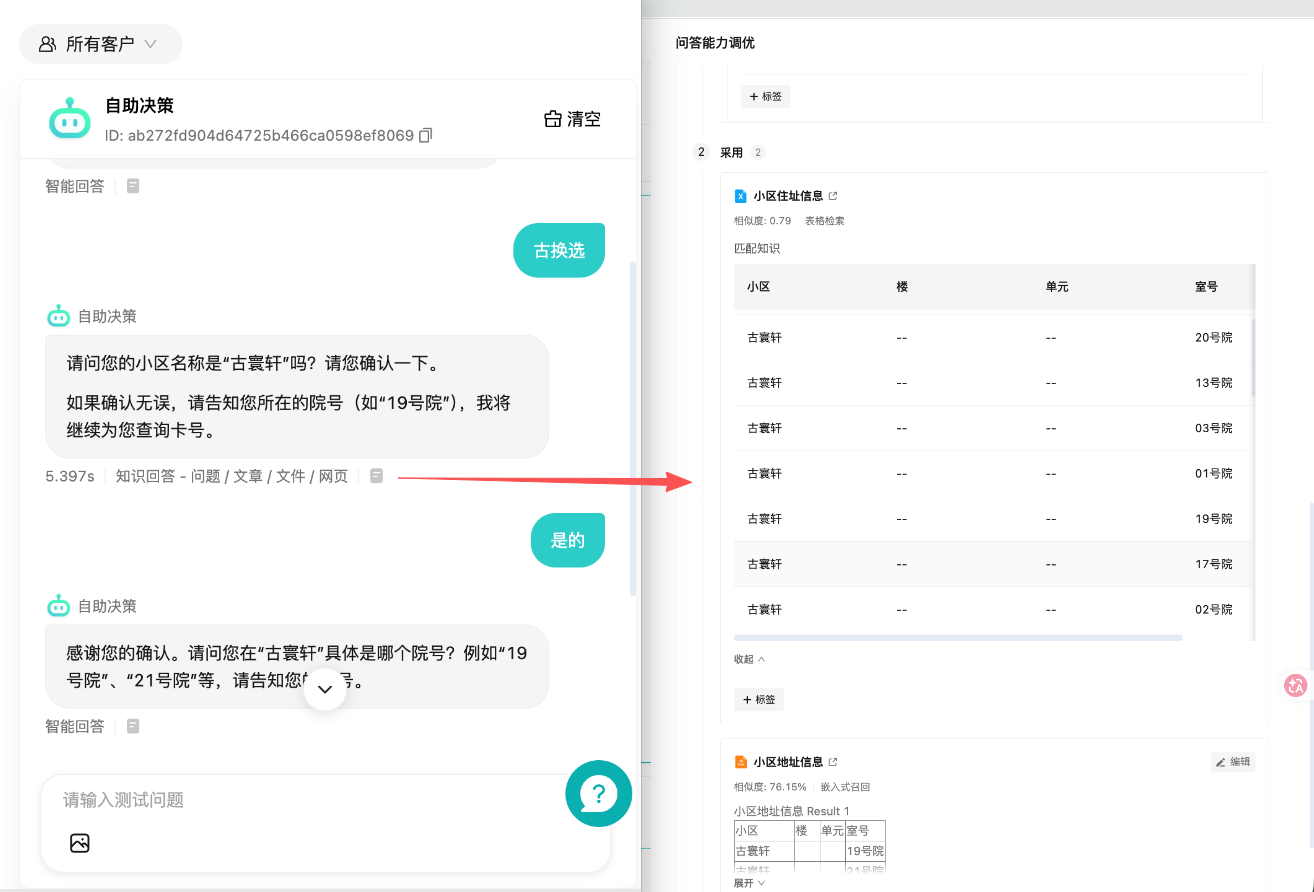The width and height of the screenshot is (1314, 892).
Task: Click the 自助决策 robot avatar in the header
Action: 70,119
